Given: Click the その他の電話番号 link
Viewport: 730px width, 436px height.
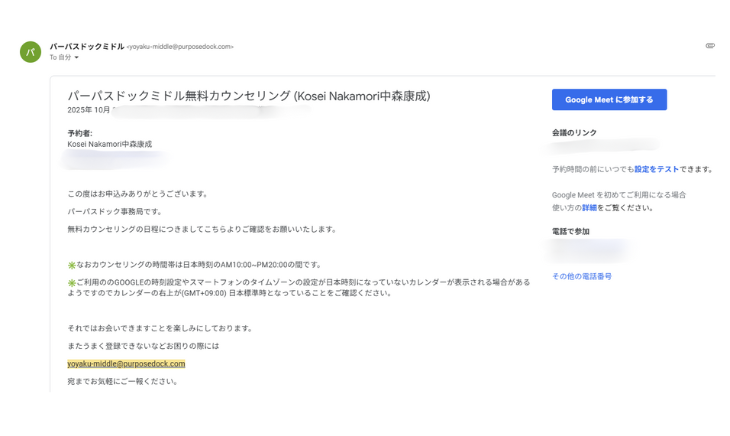Looking at the screenshot, I should pyautogui.click(x=582, y=276).
